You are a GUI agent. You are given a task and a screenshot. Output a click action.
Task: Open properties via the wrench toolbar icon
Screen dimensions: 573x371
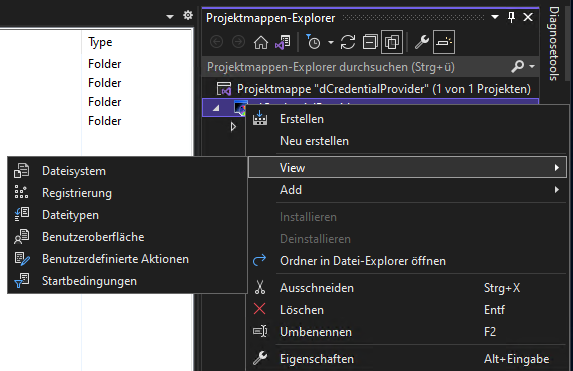[x=422, y=42]
